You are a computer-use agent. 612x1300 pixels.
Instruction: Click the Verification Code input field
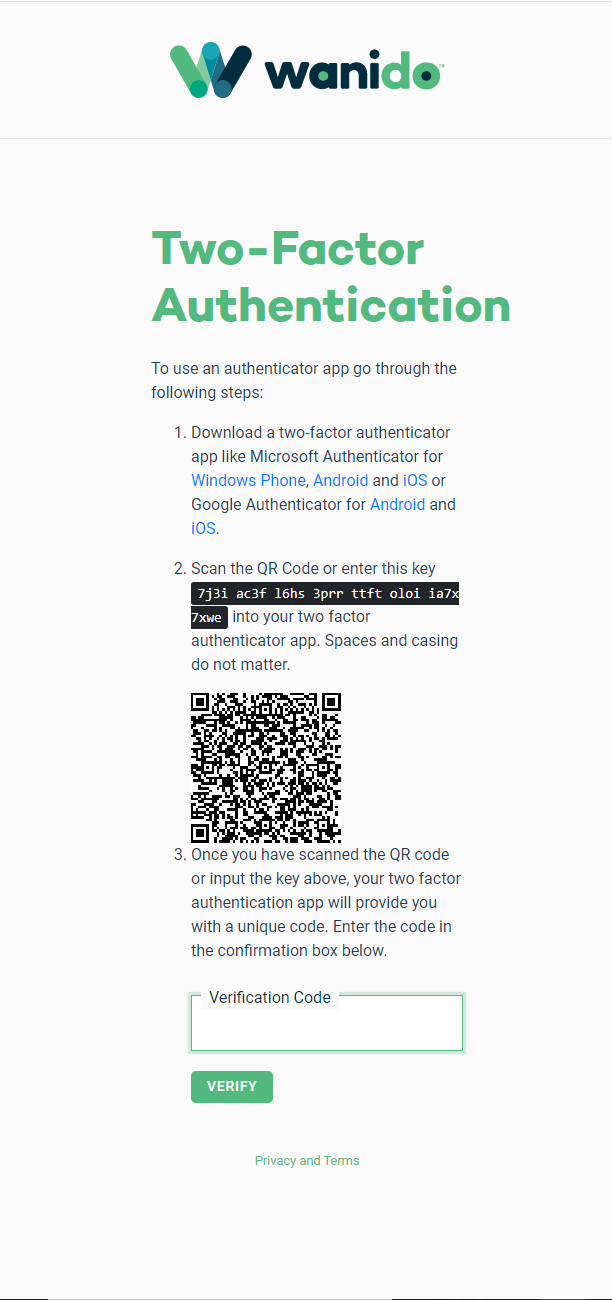coord(327,1023)
